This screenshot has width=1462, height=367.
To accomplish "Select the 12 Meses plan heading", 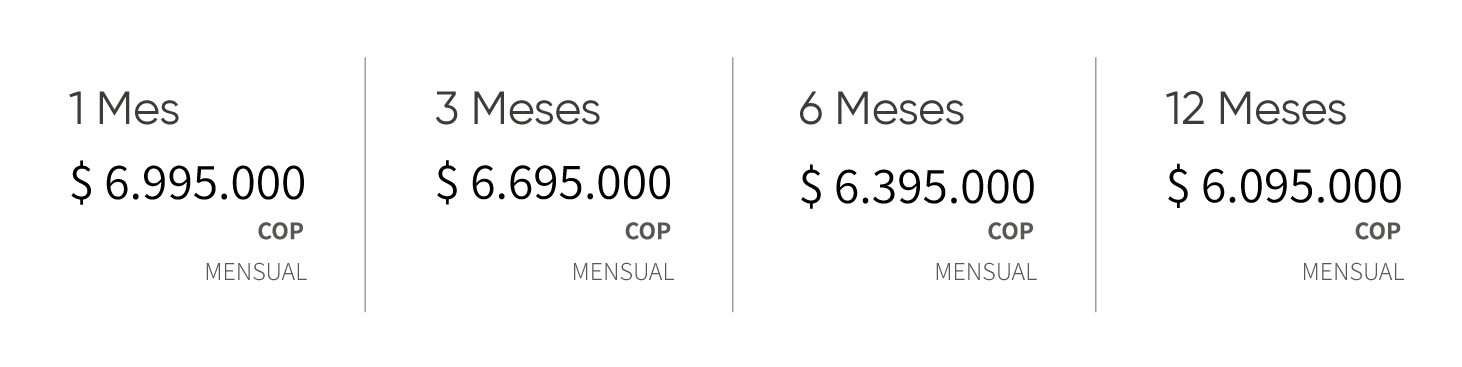I will [x=1256, y=108].
